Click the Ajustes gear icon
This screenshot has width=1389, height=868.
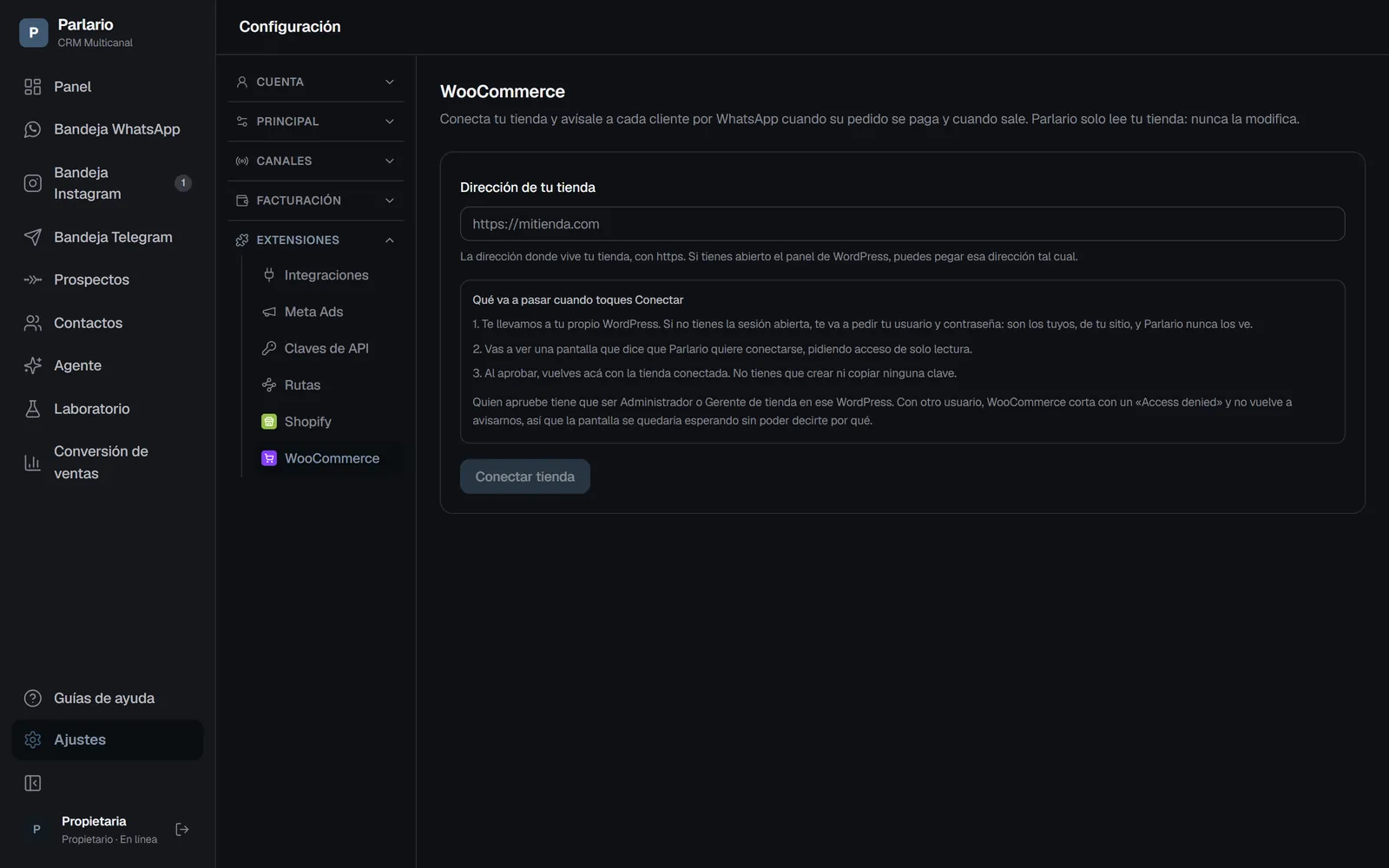[33, 740]
